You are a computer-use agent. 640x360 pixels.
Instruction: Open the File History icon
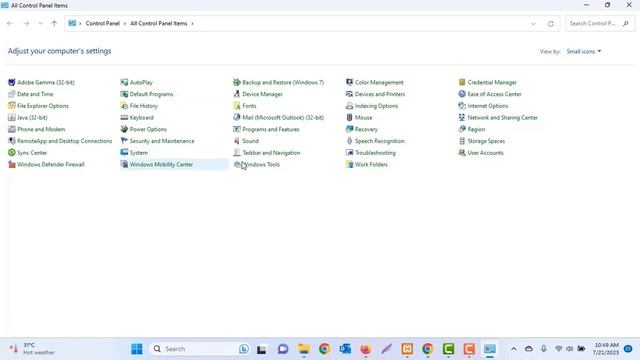[124, 106]
